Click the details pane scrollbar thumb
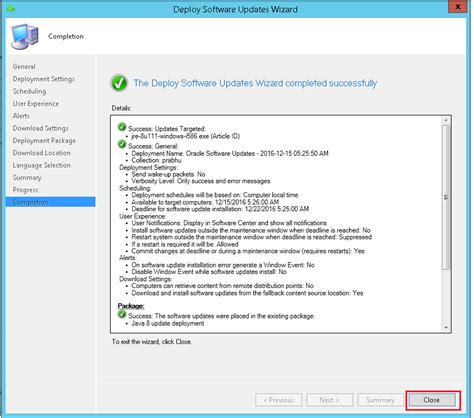This screenshot has height=418, width=474. click(x=446, y=197)
